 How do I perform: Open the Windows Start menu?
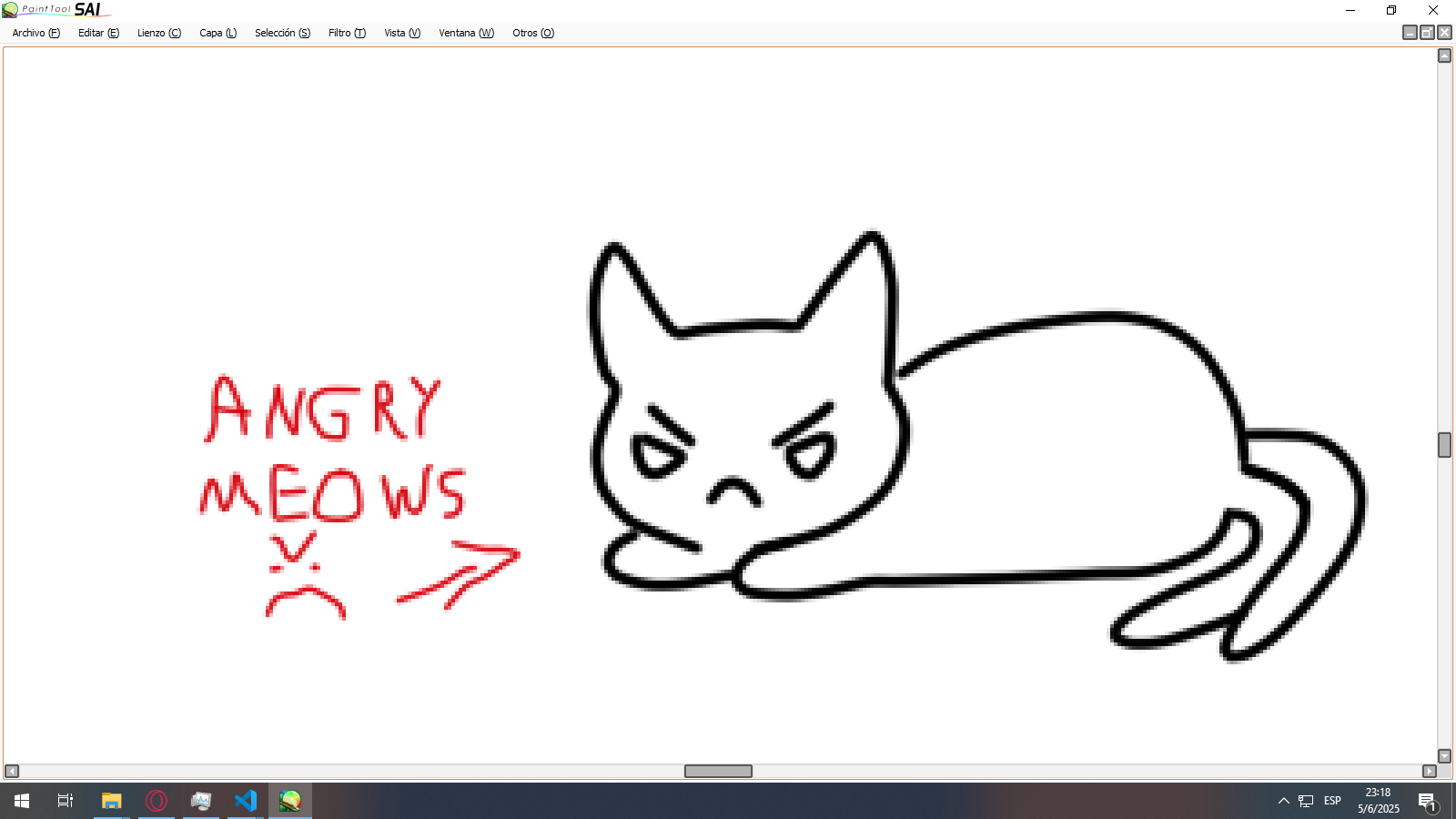[x=22, y=801]
